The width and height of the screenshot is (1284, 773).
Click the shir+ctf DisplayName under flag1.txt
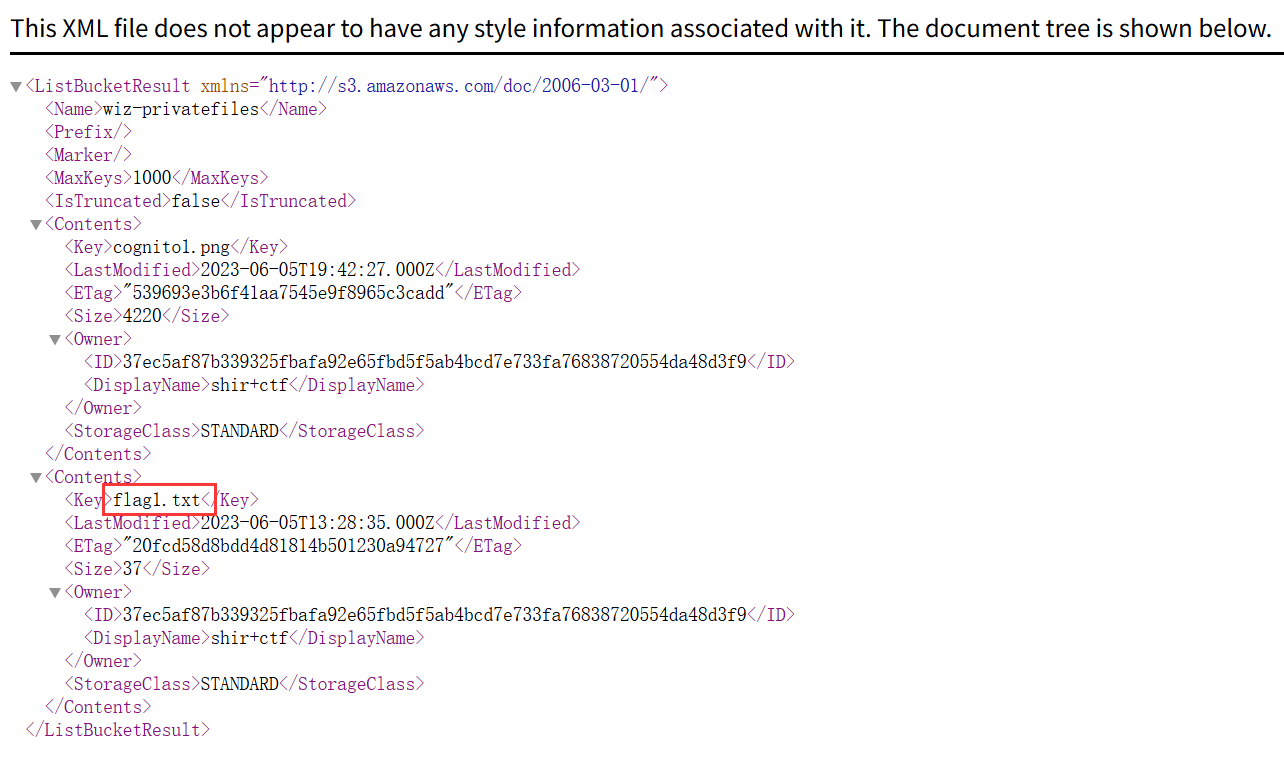249,638
